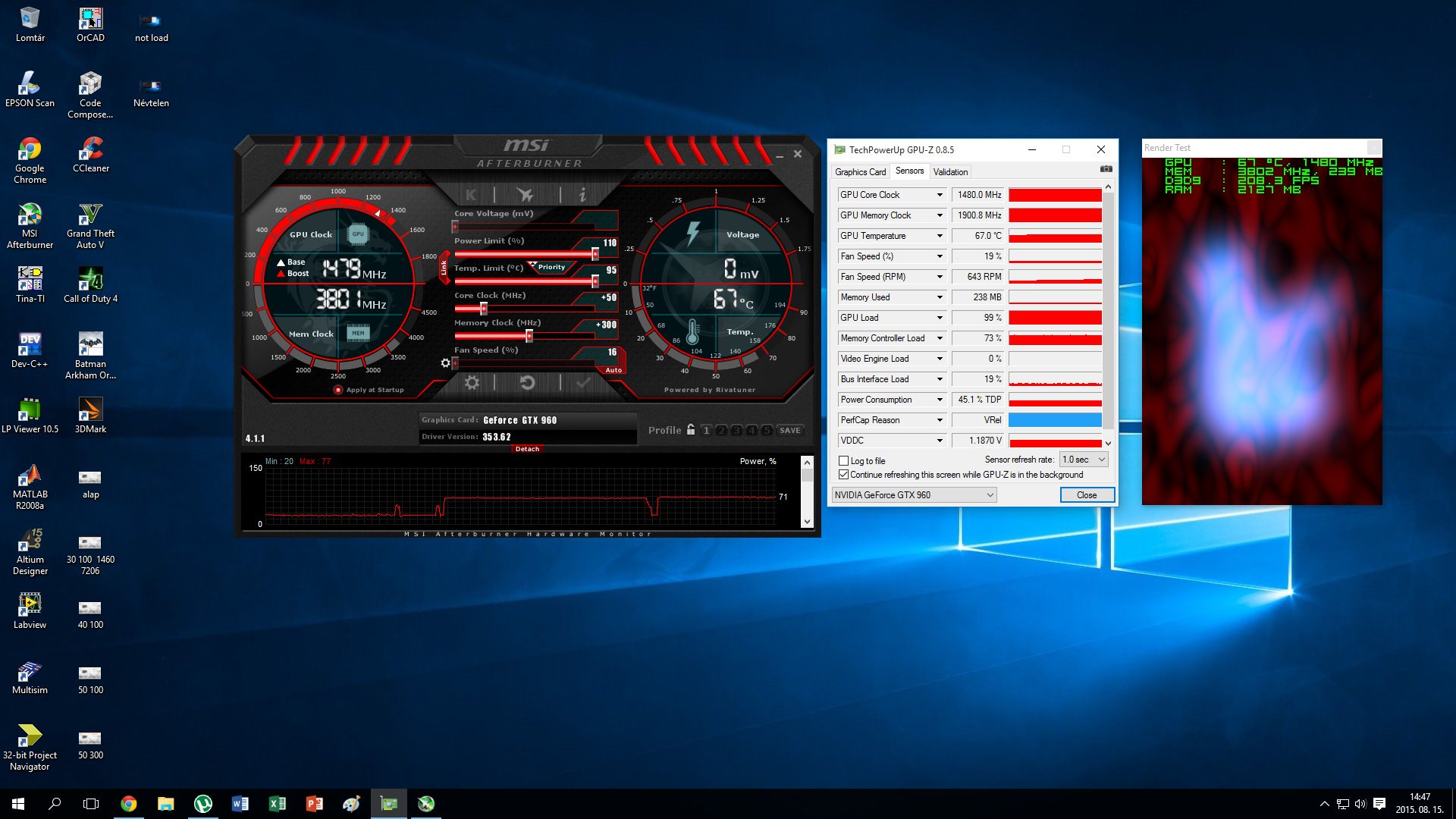Image resolution: width=1456 pixels, height=819 pixels.
Task: Open the MSI Afterburner desktop shortcut
Action: point(30,225)
